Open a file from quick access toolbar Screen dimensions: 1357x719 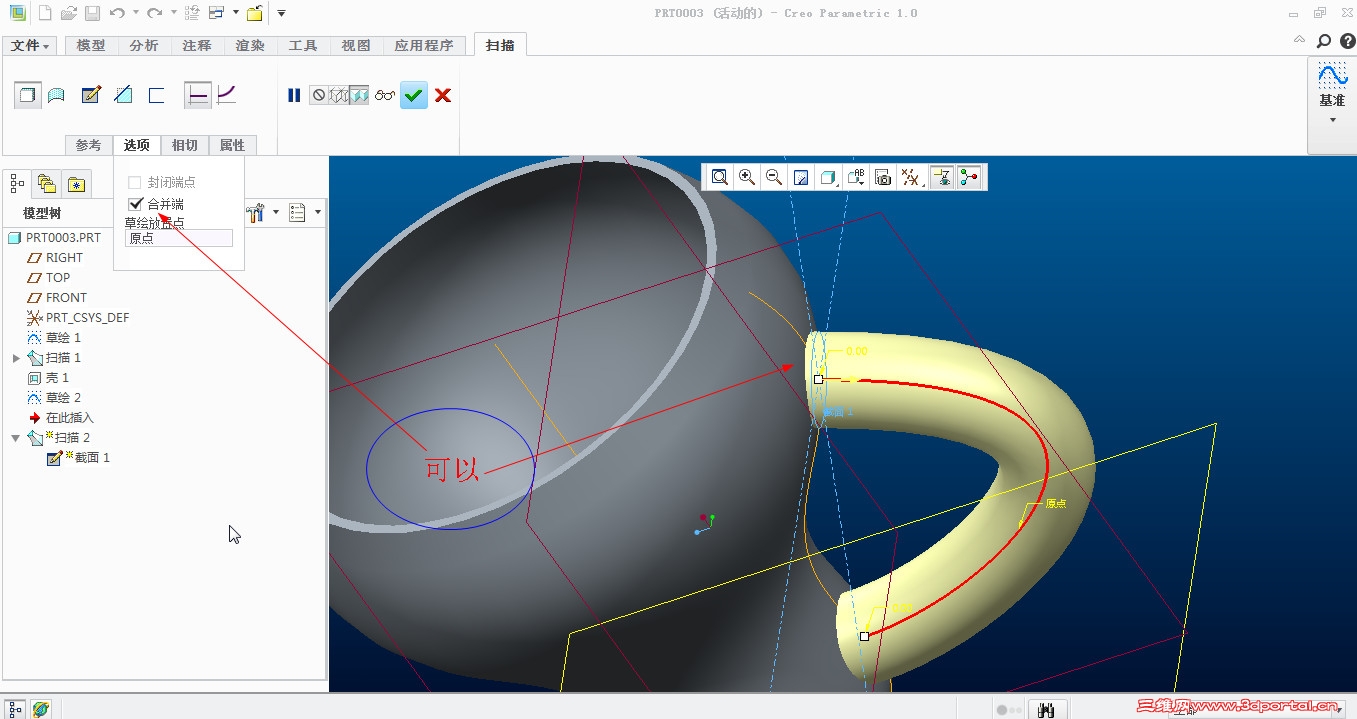68,13
